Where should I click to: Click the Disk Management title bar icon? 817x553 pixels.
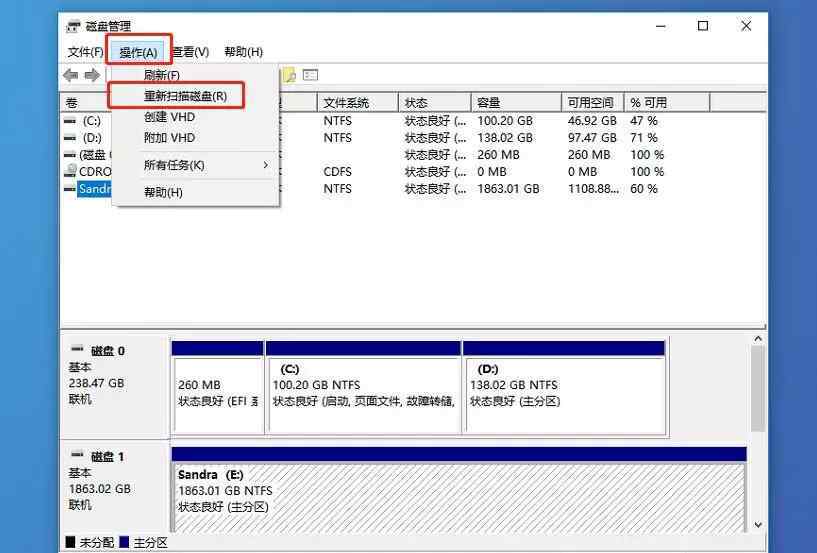point(74,26)
